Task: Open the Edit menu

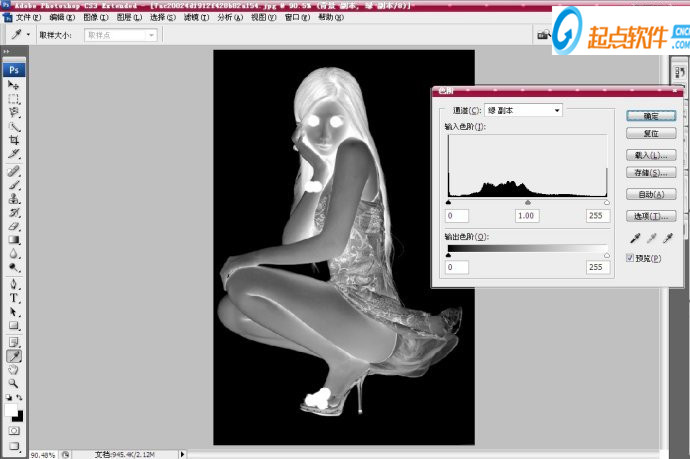Action: [x=62, y=17]
